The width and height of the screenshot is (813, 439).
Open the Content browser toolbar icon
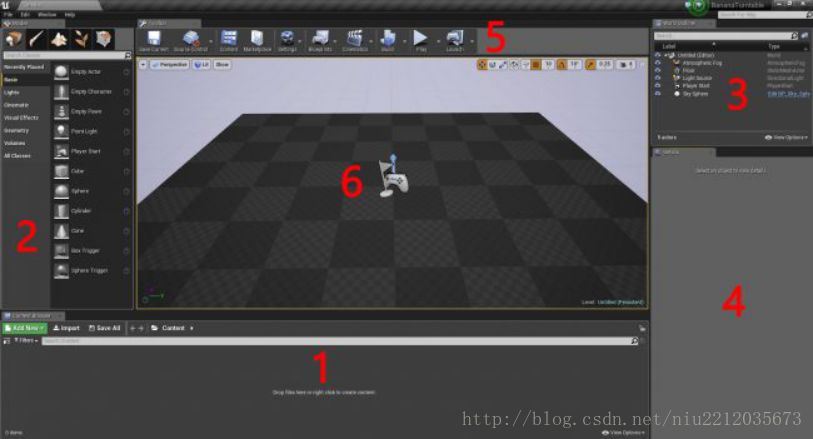point(229,41)
